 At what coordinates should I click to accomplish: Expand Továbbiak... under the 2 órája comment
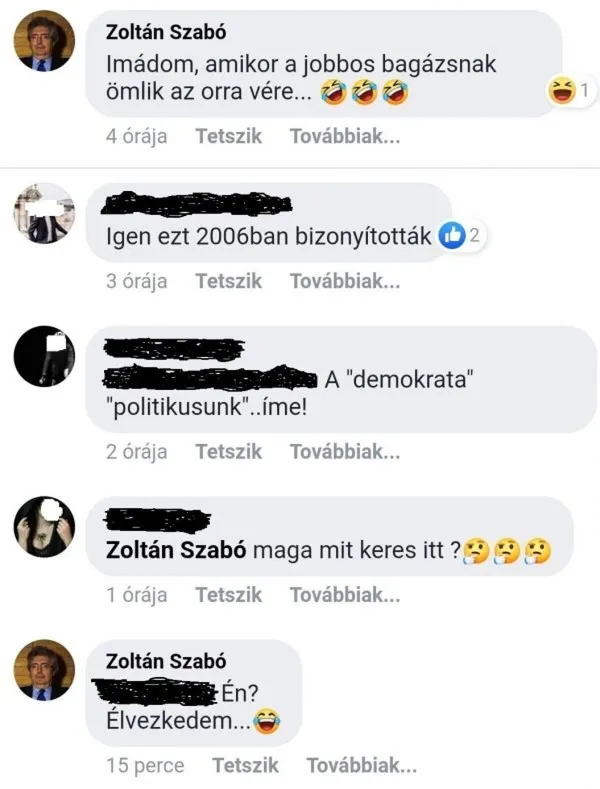point(345,452)
